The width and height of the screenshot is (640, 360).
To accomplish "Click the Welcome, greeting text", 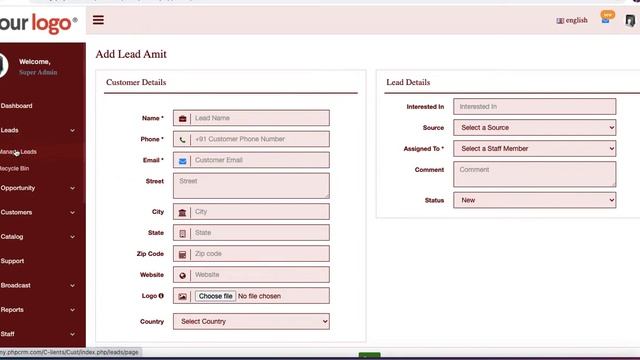I will (x=35, y=62).
